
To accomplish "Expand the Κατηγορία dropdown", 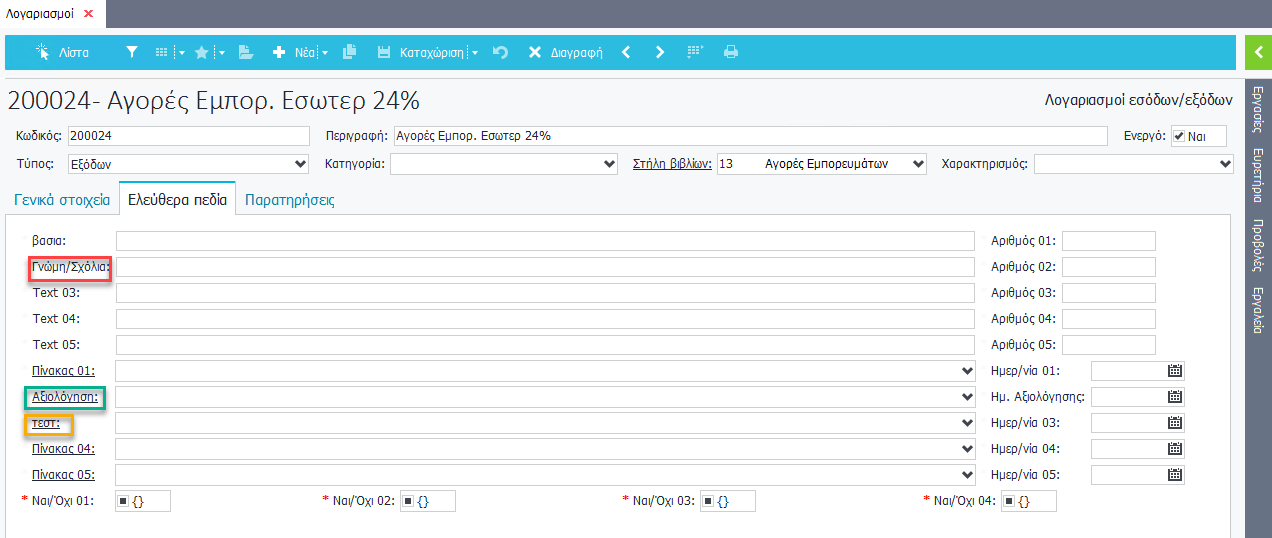I will tap(503, 164).
